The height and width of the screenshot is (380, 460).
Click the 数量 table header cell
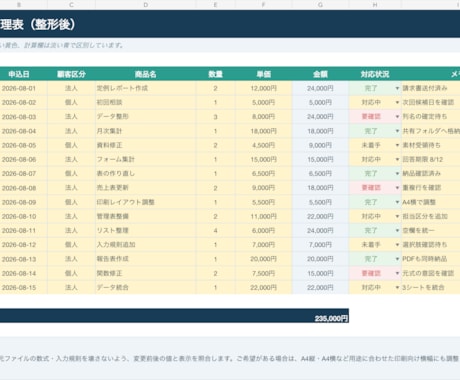(x=216, y=74)
